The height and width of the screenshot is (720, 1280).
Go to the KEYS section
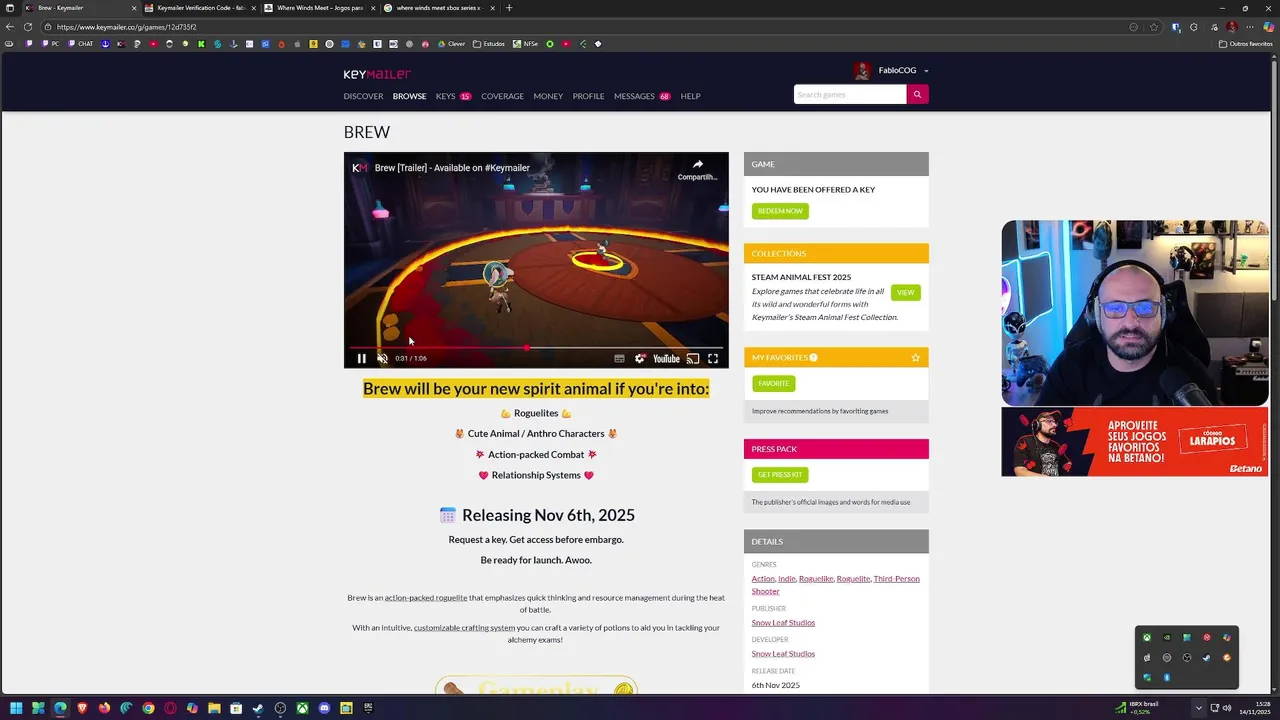(x=445, y=96)
